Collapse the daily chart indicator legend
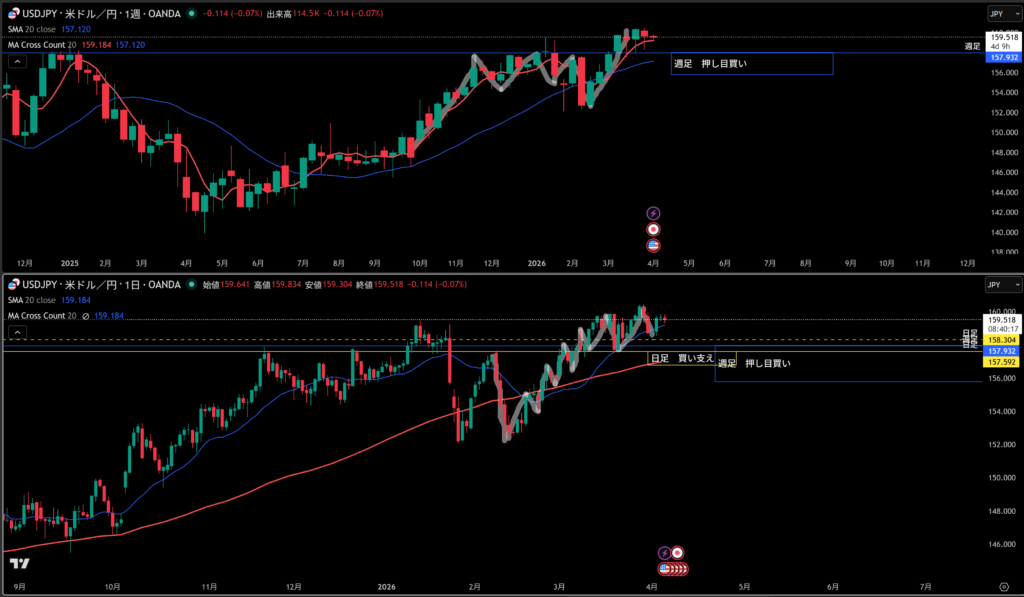The height and width of the screenshot is (597, 1024). click(x=16, y=331)
